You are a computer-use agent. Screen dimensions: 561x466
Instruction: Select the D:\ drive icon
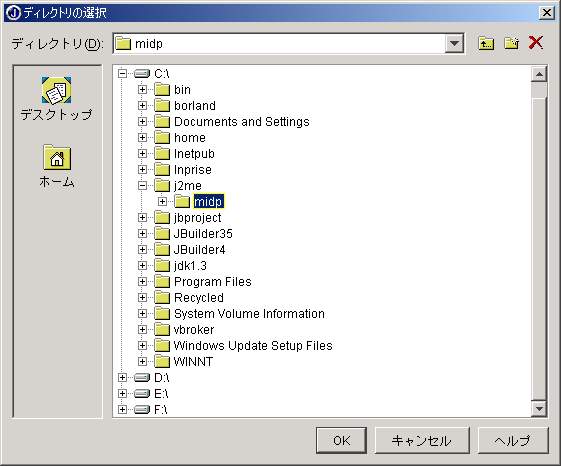[142, 378]
